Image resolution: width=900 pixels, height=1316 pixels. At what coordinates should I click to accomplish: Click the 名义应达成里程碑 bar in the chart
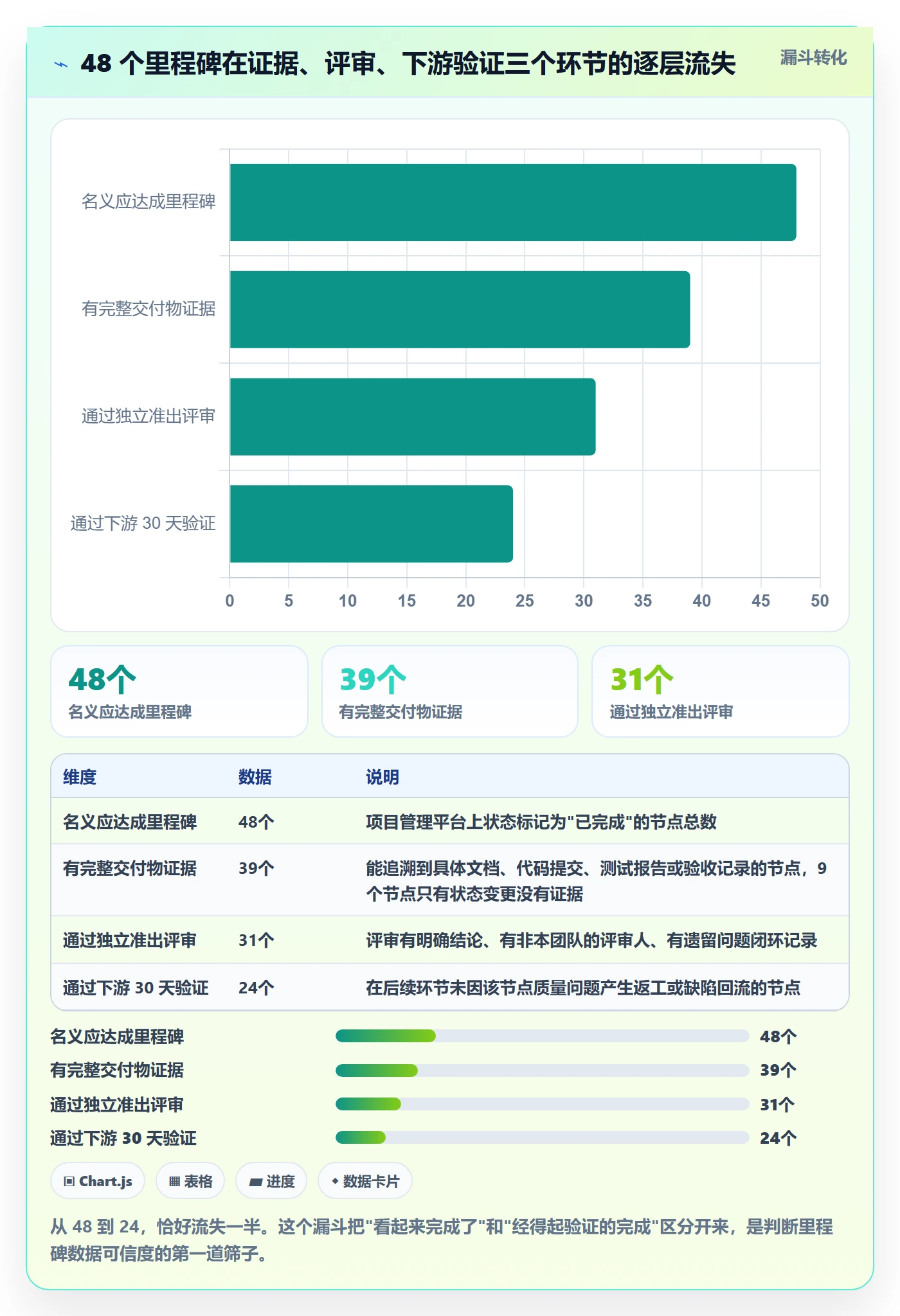click(x=513, y=202)
